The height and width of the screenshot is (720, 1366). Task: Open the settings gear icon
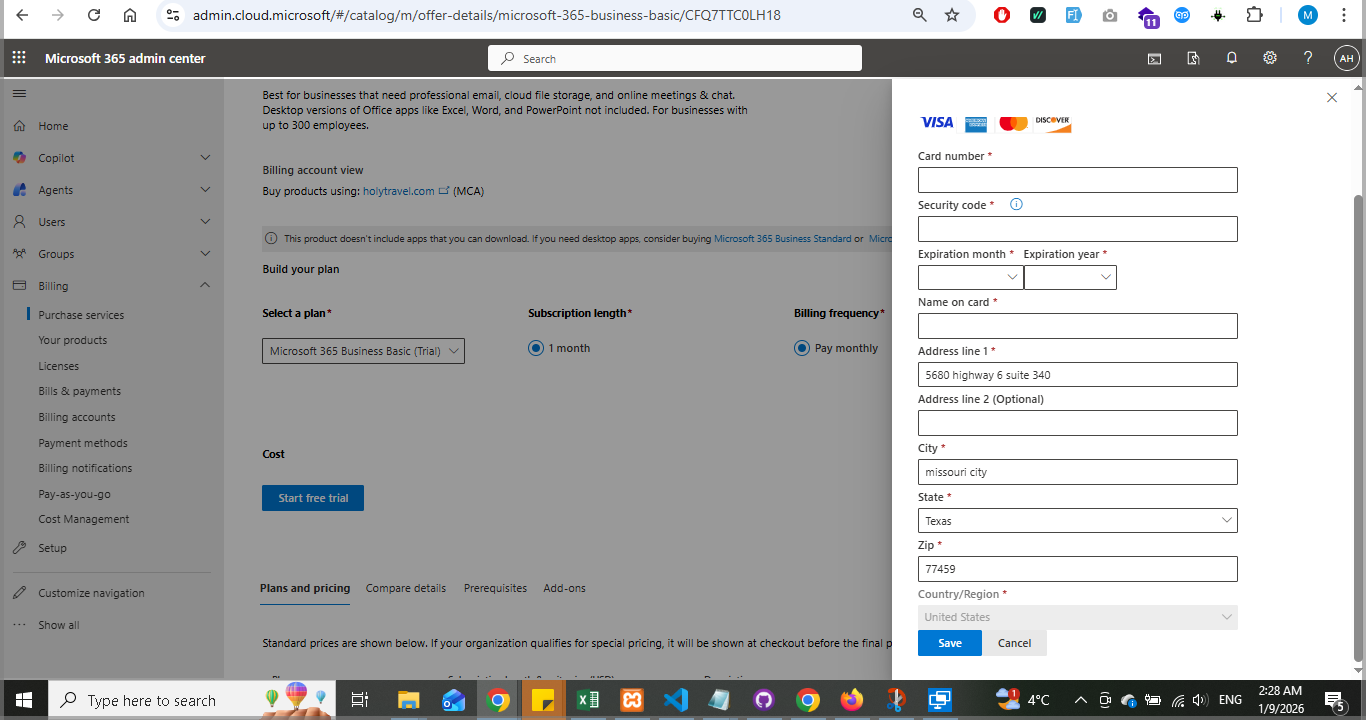pos(1270,58)
